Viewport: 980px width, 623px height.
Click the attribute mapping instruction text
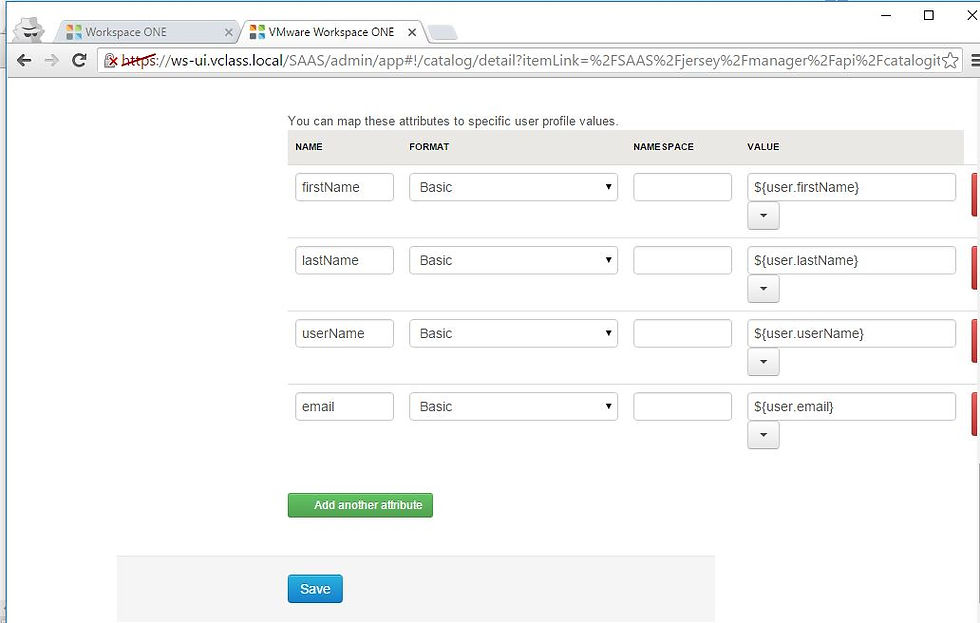coord(453,121)
